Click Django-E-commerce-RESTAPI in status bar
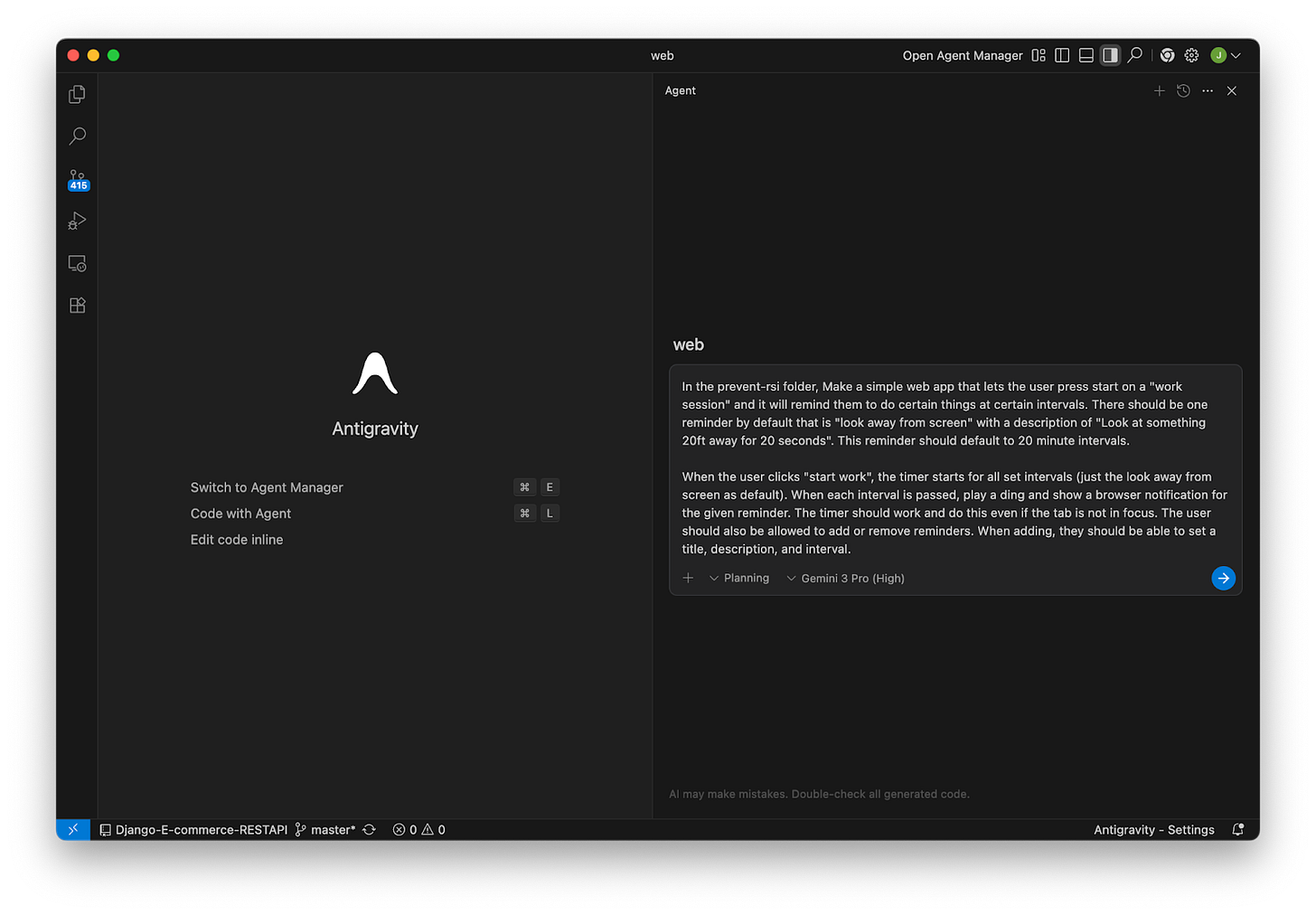The width and height of the screenshot is (1316, 915). coord(193,829)
